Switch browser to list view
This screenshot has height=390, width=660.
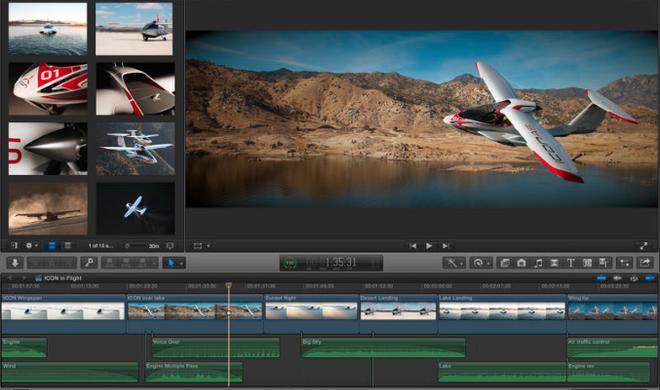click(x=68, y=245)
